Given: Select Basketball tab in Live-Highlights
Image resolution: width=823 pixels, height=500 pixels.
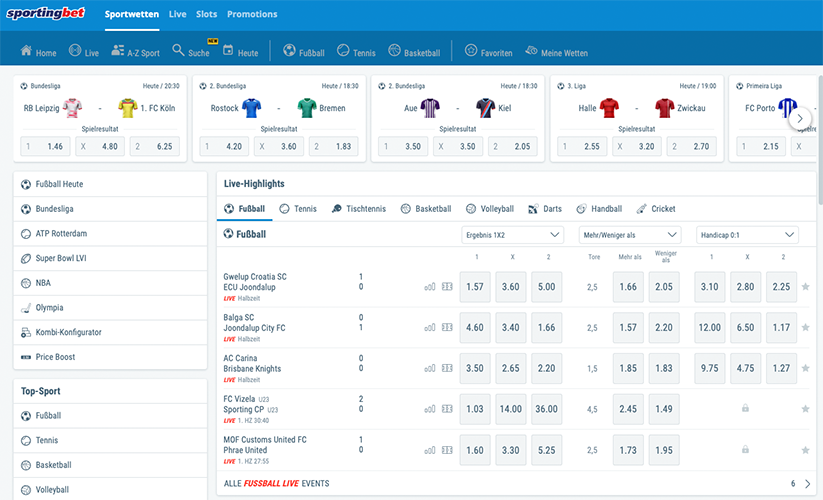Looking at the screenshot, I should tap(426, 209).
